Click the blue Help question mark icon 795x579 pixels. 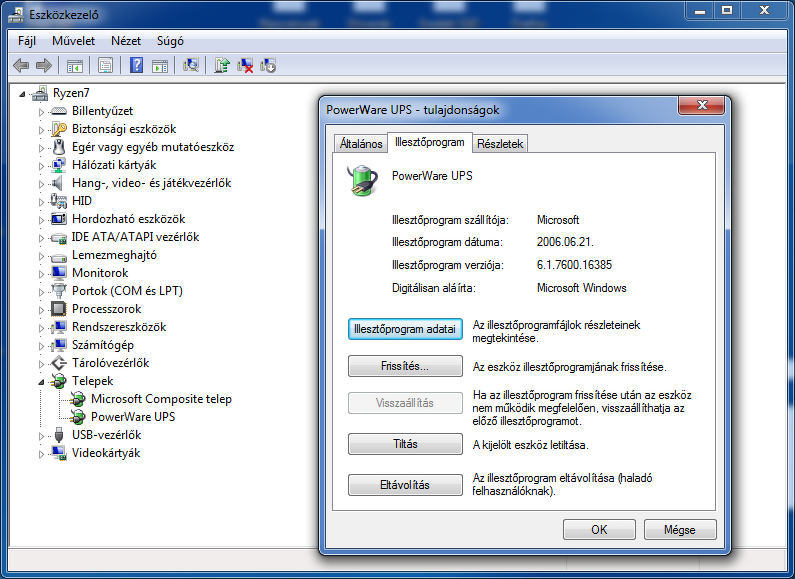pos(136,65)
